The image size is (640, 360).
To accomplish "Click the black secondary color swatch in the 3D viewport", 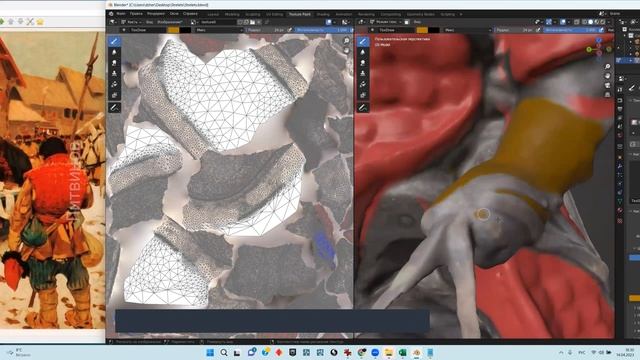I will [434, 30].
